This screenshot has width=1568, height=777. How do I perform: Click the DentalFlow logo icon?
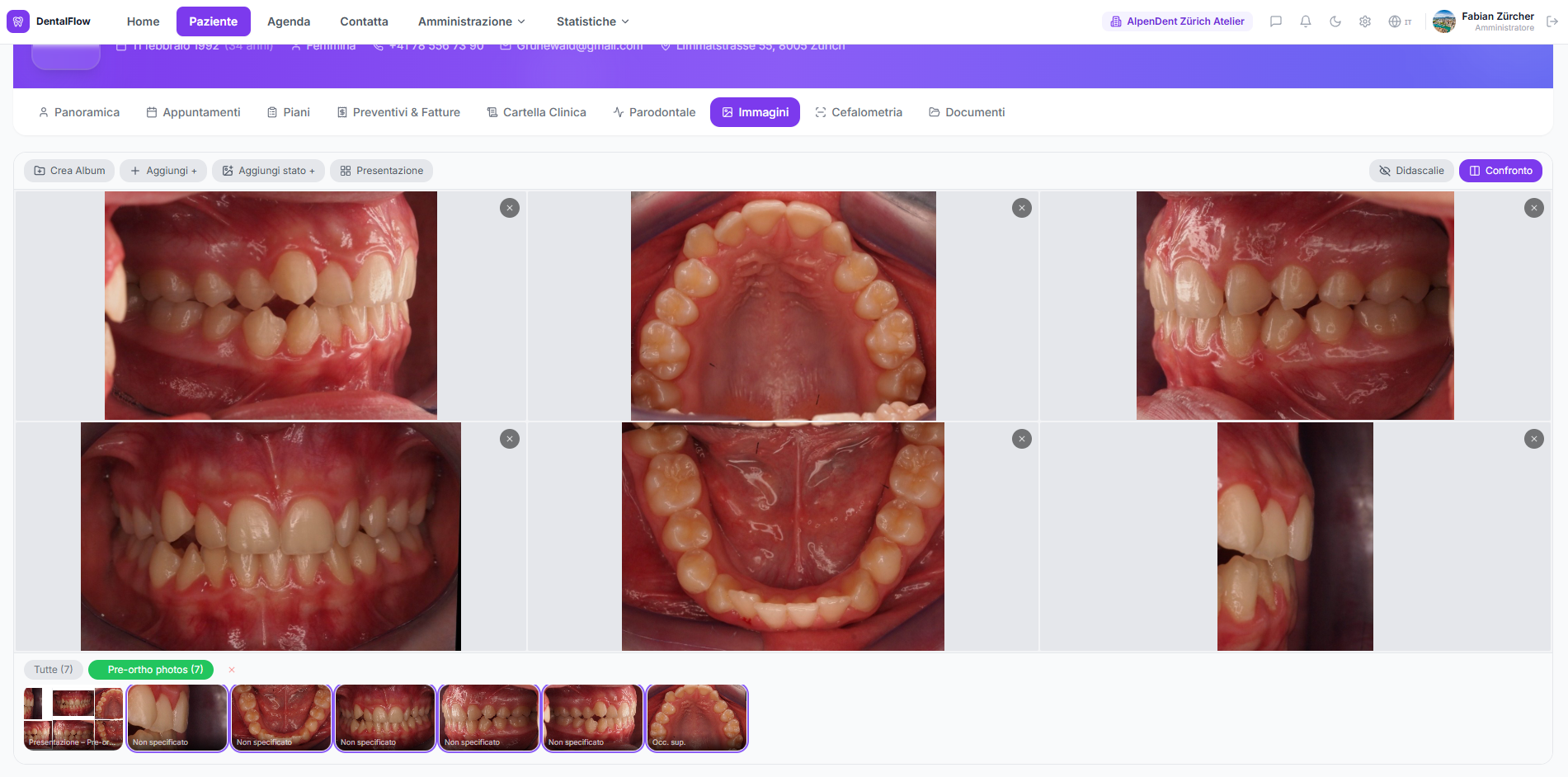point(18,21)
